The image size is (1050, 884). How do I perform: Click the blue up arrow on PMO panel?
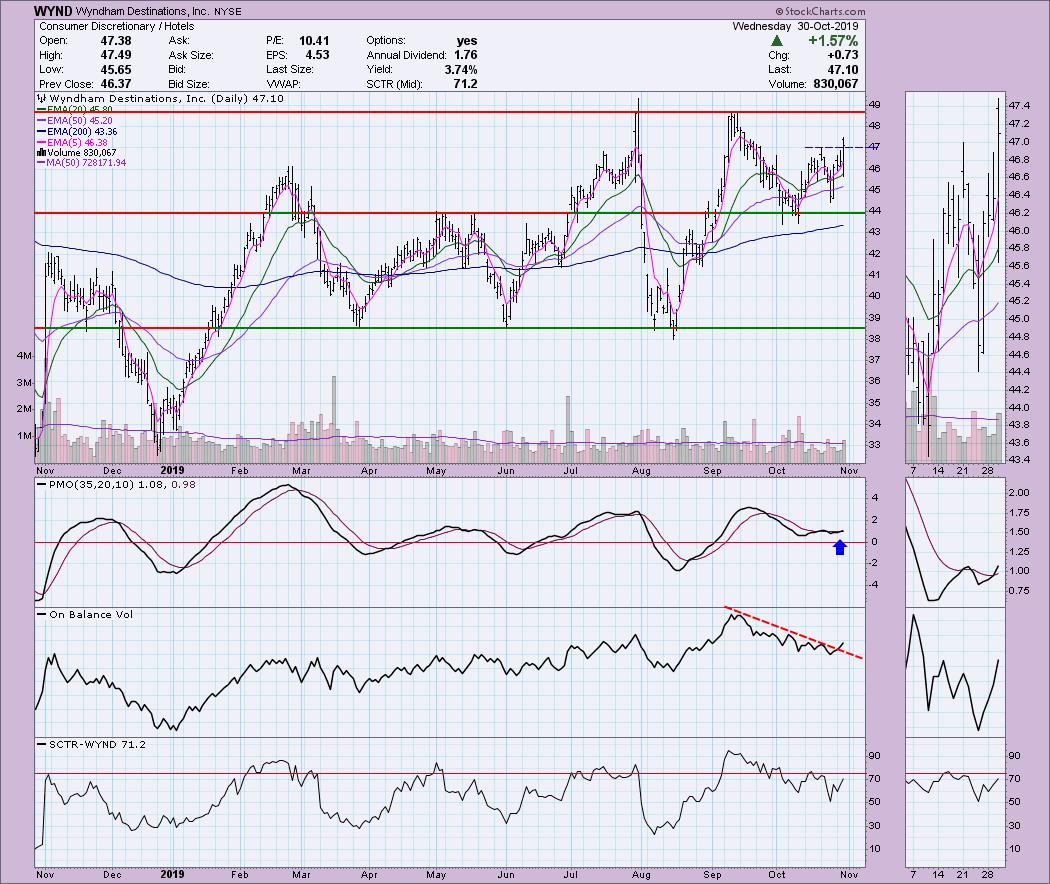pos(840,547)
